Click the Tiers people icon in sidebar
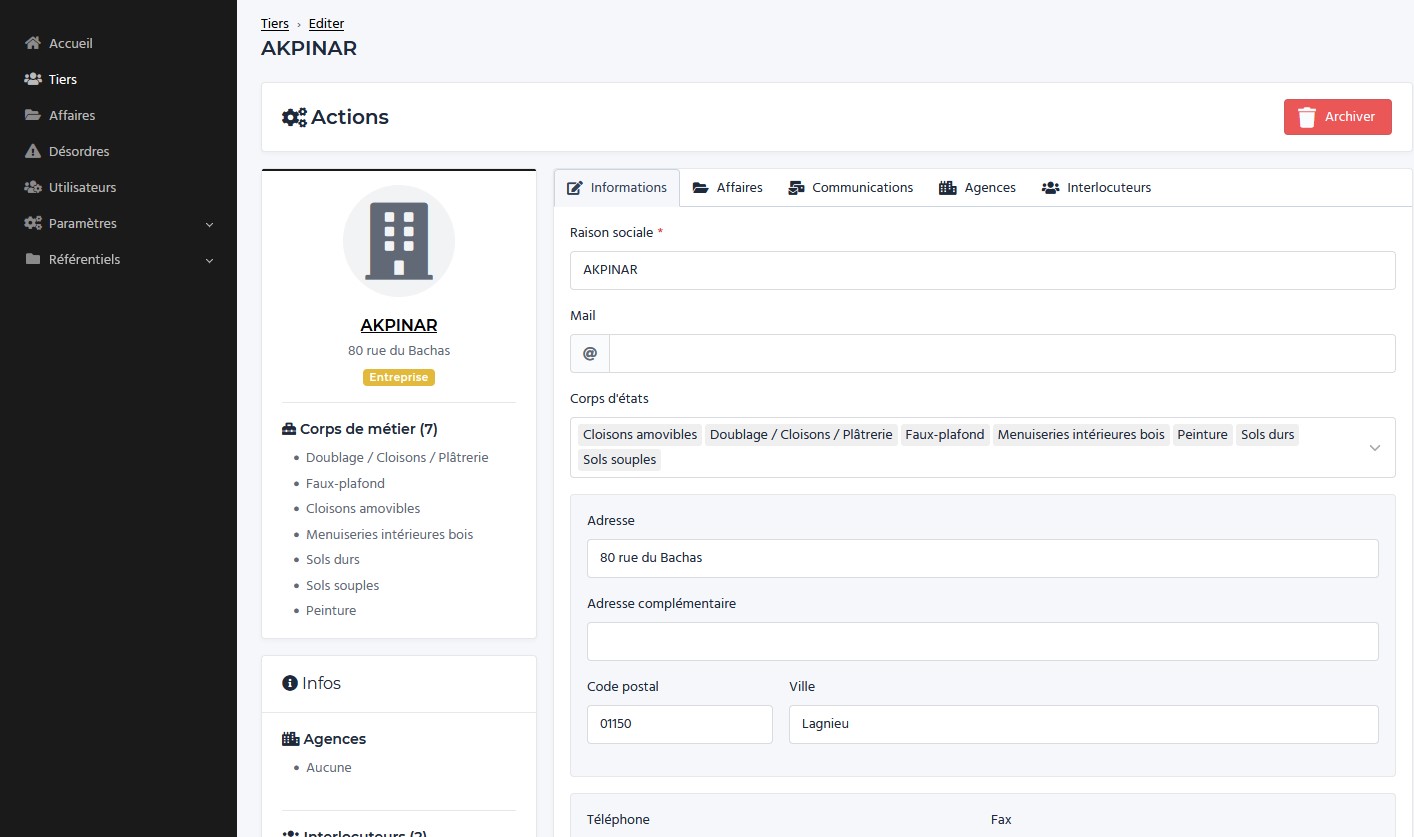1414x837 pixels. 33,79
